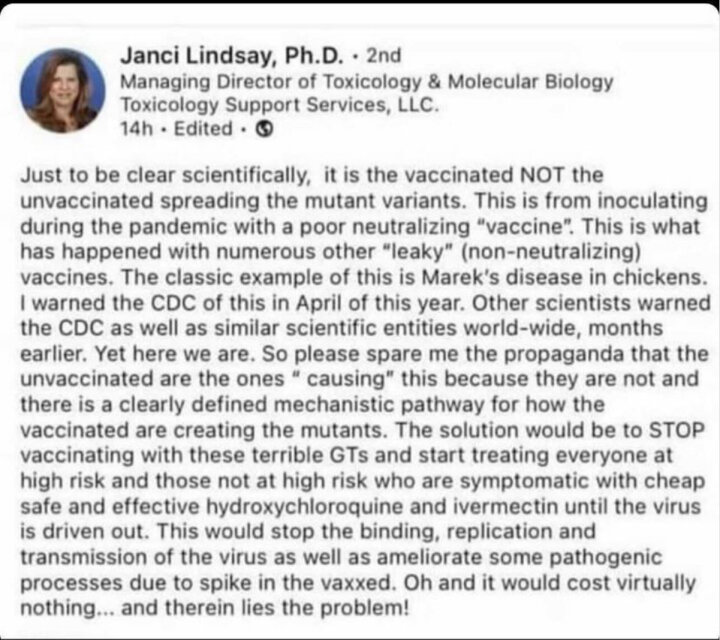Click the capitalized word STOP

[676, 430]
